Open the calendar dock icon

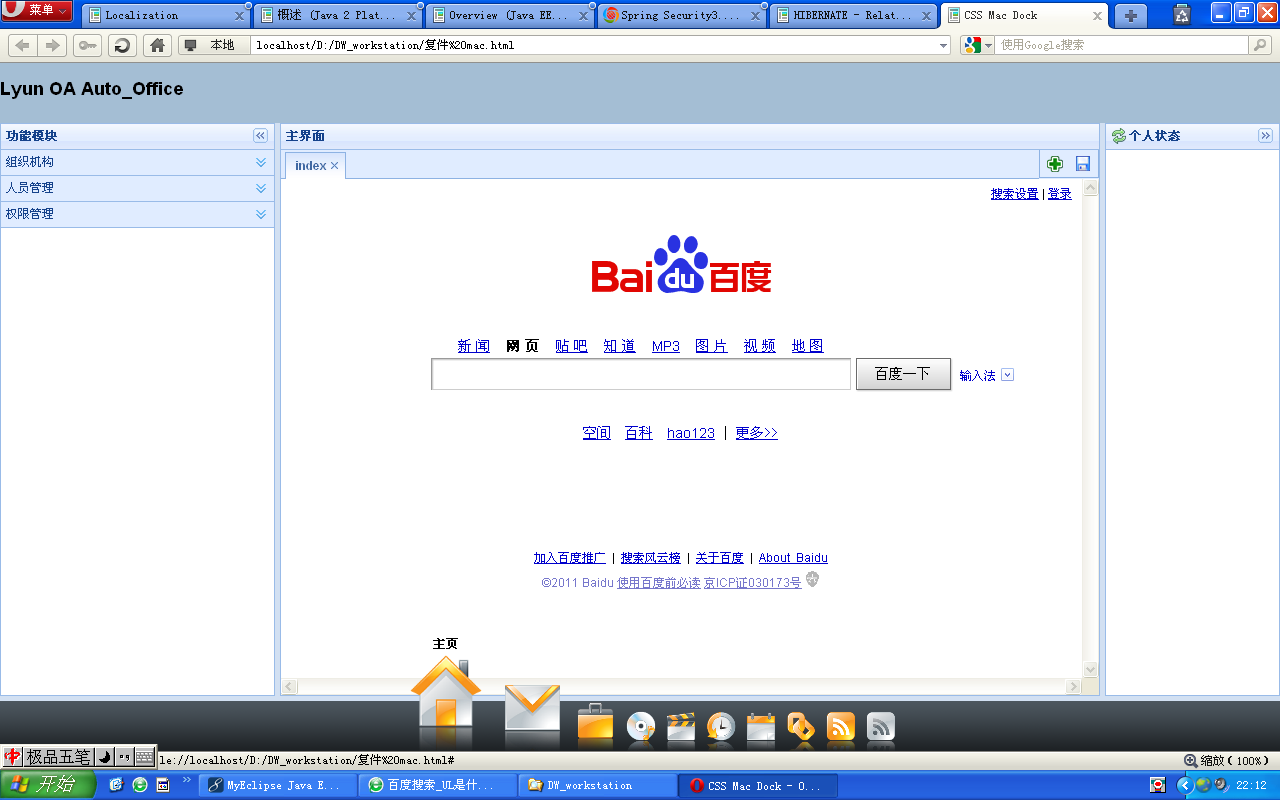pos(761,726)
